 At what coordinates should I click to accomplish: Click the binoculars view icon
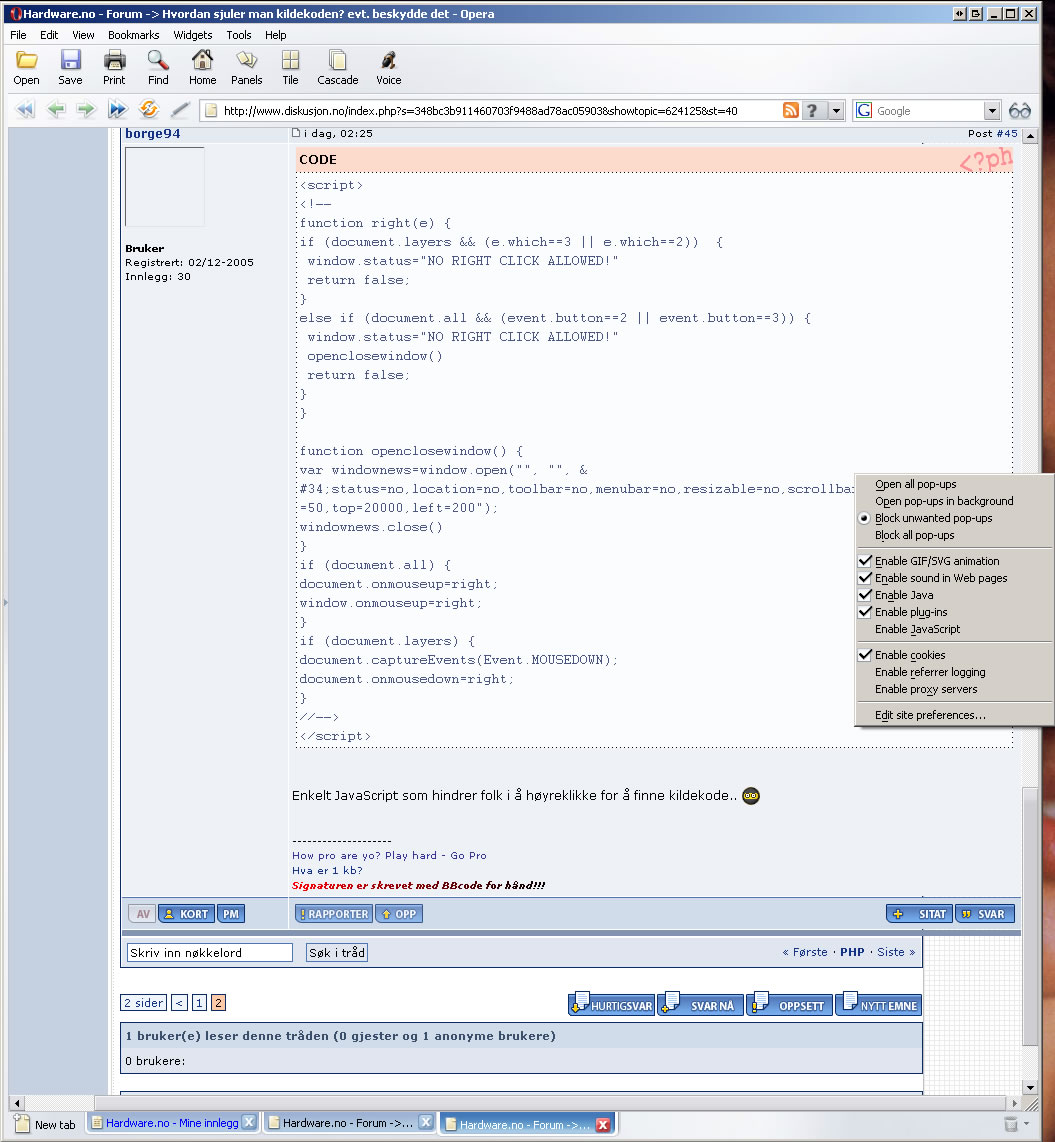pos(1020,111)
